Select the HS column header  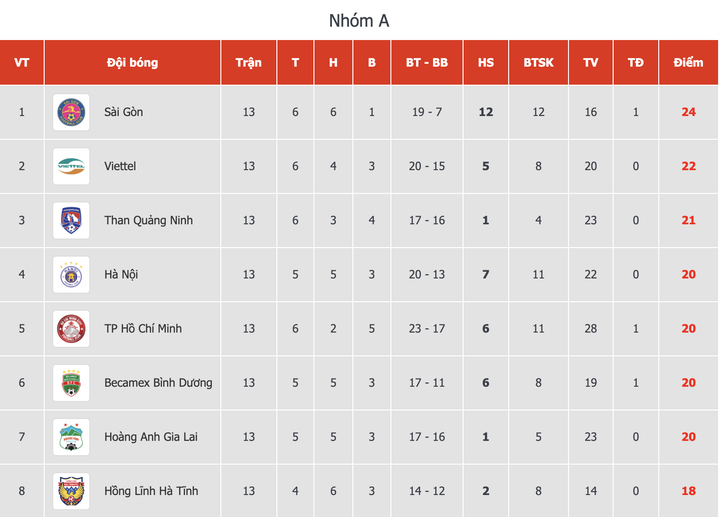click(x=486, y=62)
